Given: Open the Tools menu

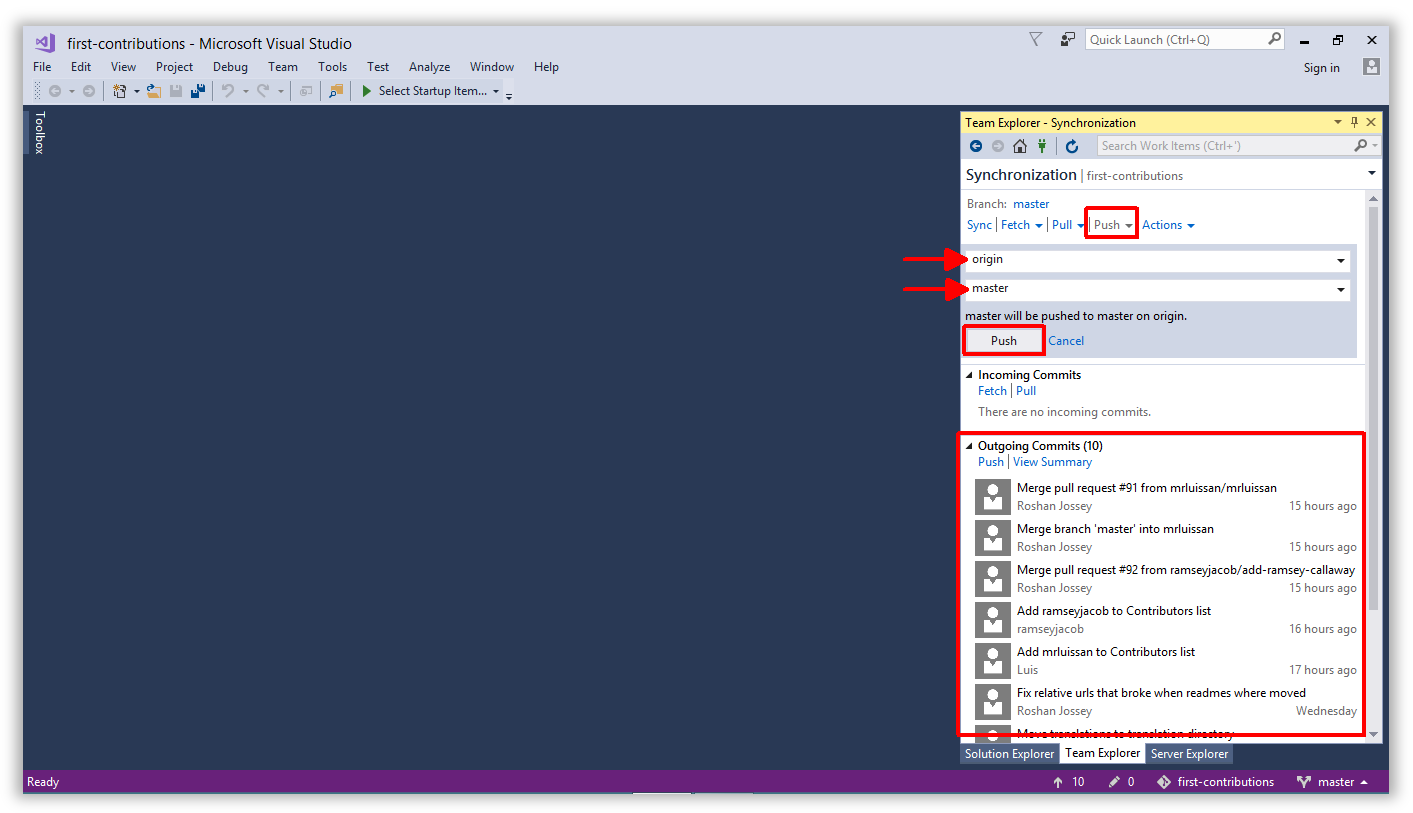Looking at the screenshot, I should [x=333, y=67].
